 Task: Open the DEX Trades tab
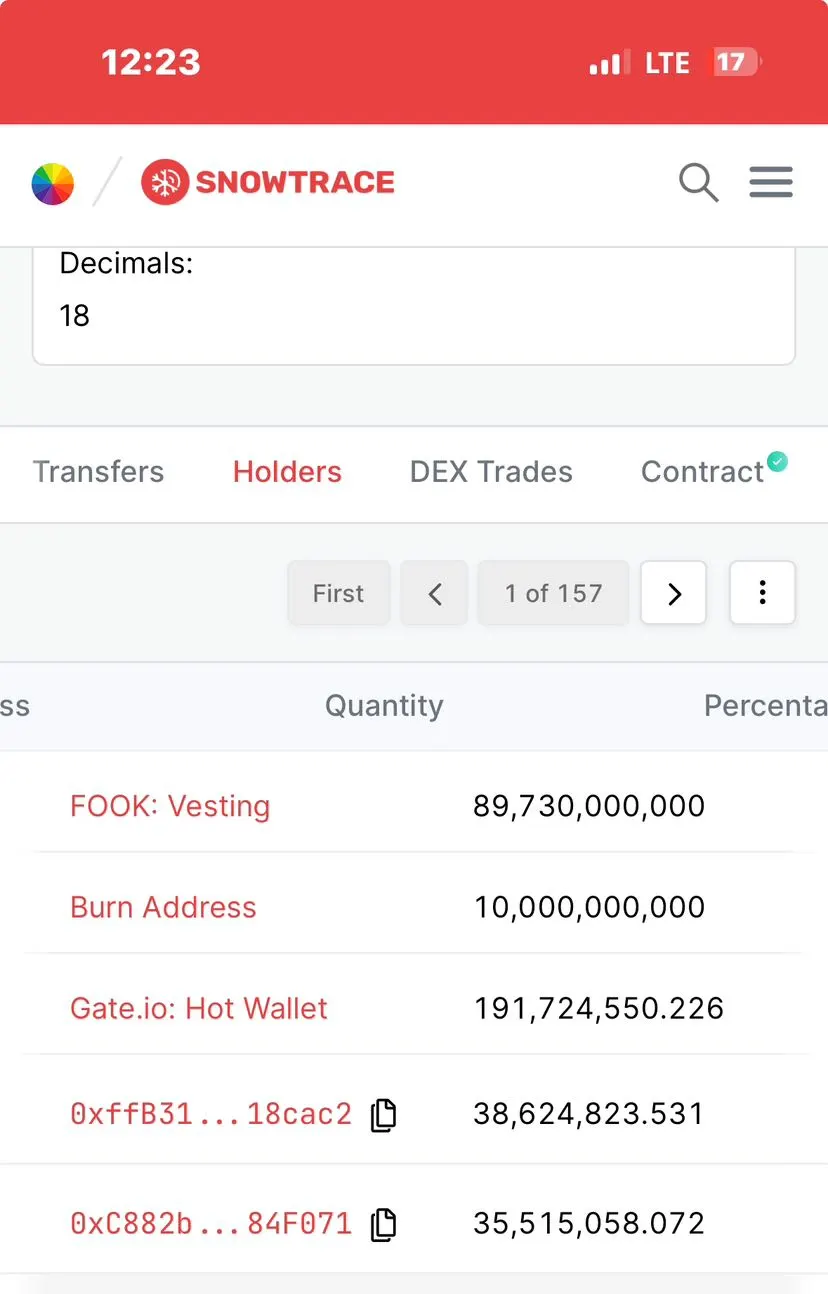pos(491,472)
